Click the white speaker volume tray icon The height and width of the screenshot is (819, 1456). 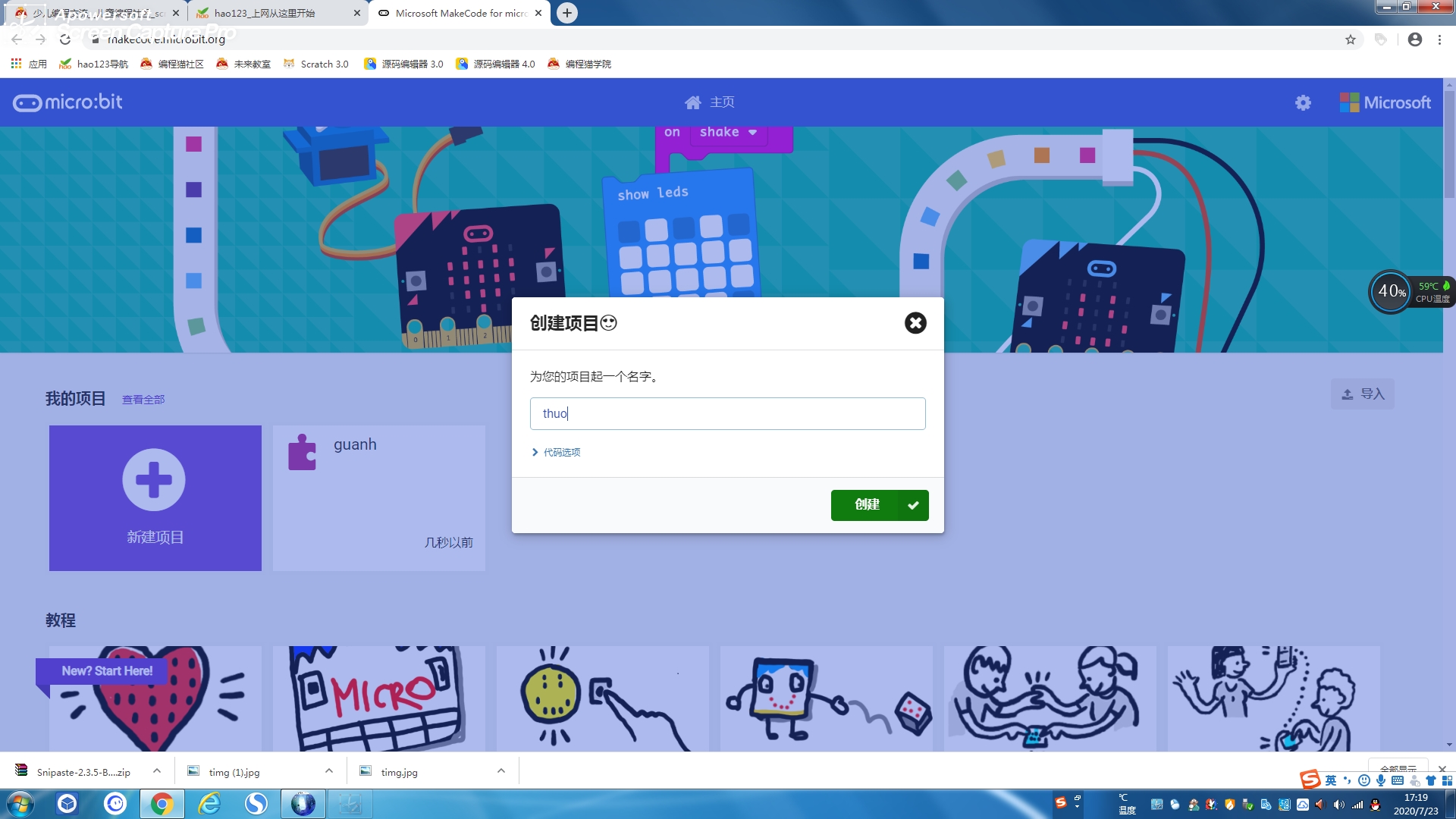click(x=1338, y=805)
